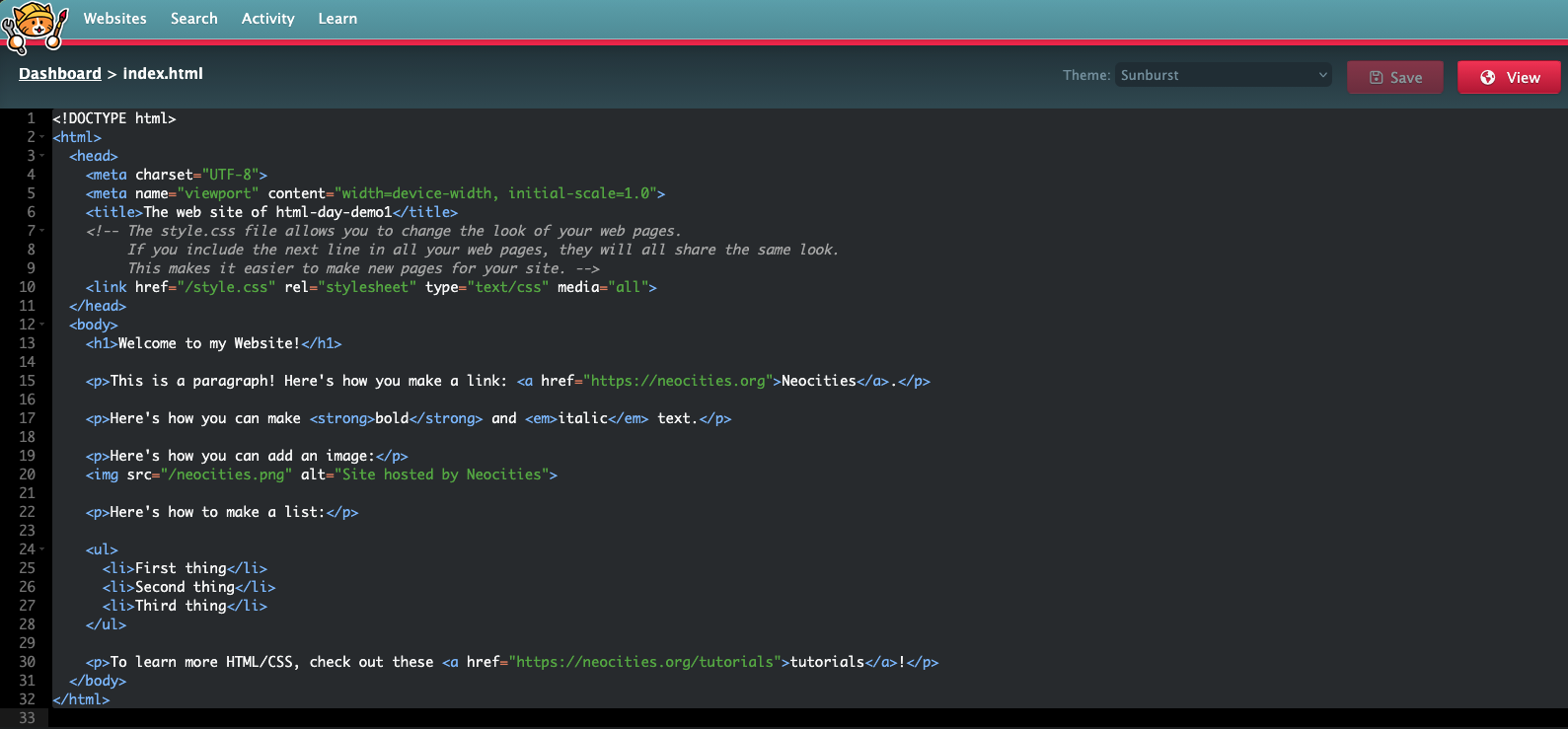The image size is (1568, 729).
Task: Click the "https://neocities.org" URL on line 15
Action: coord(678,381)
